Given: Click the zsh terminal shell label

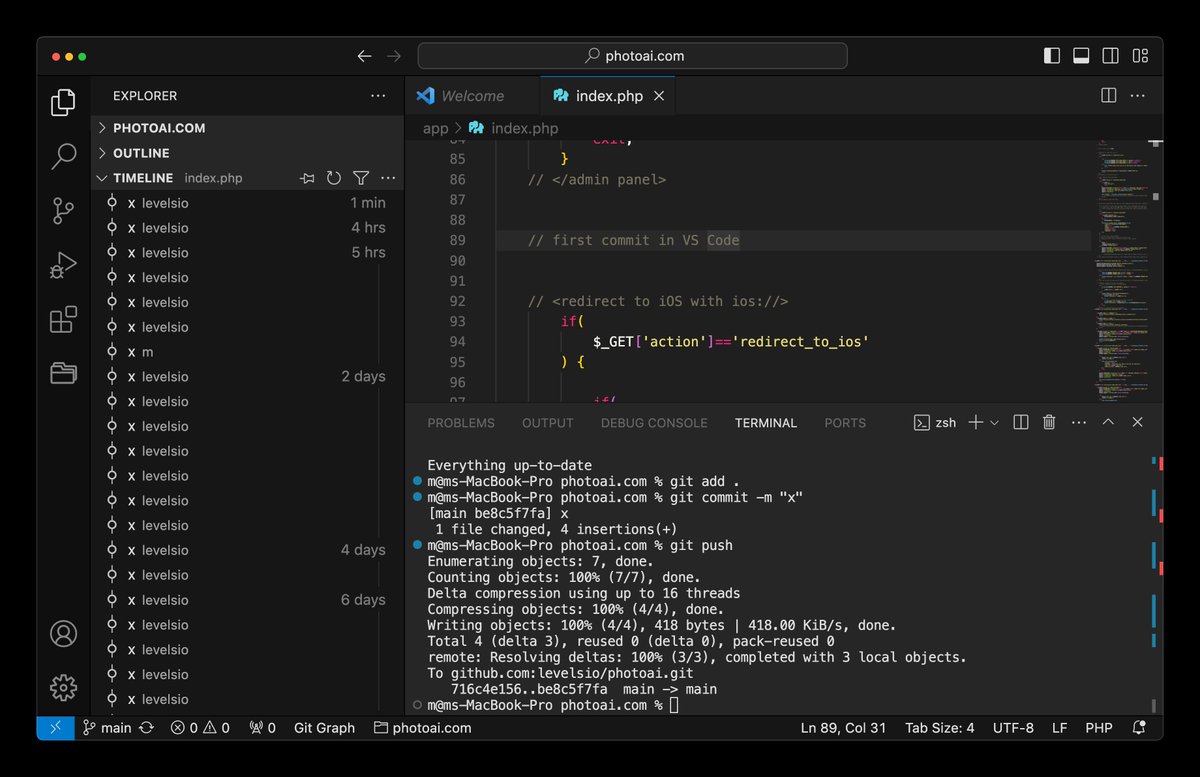Looking at the screenshot, I should coord(935,423).
